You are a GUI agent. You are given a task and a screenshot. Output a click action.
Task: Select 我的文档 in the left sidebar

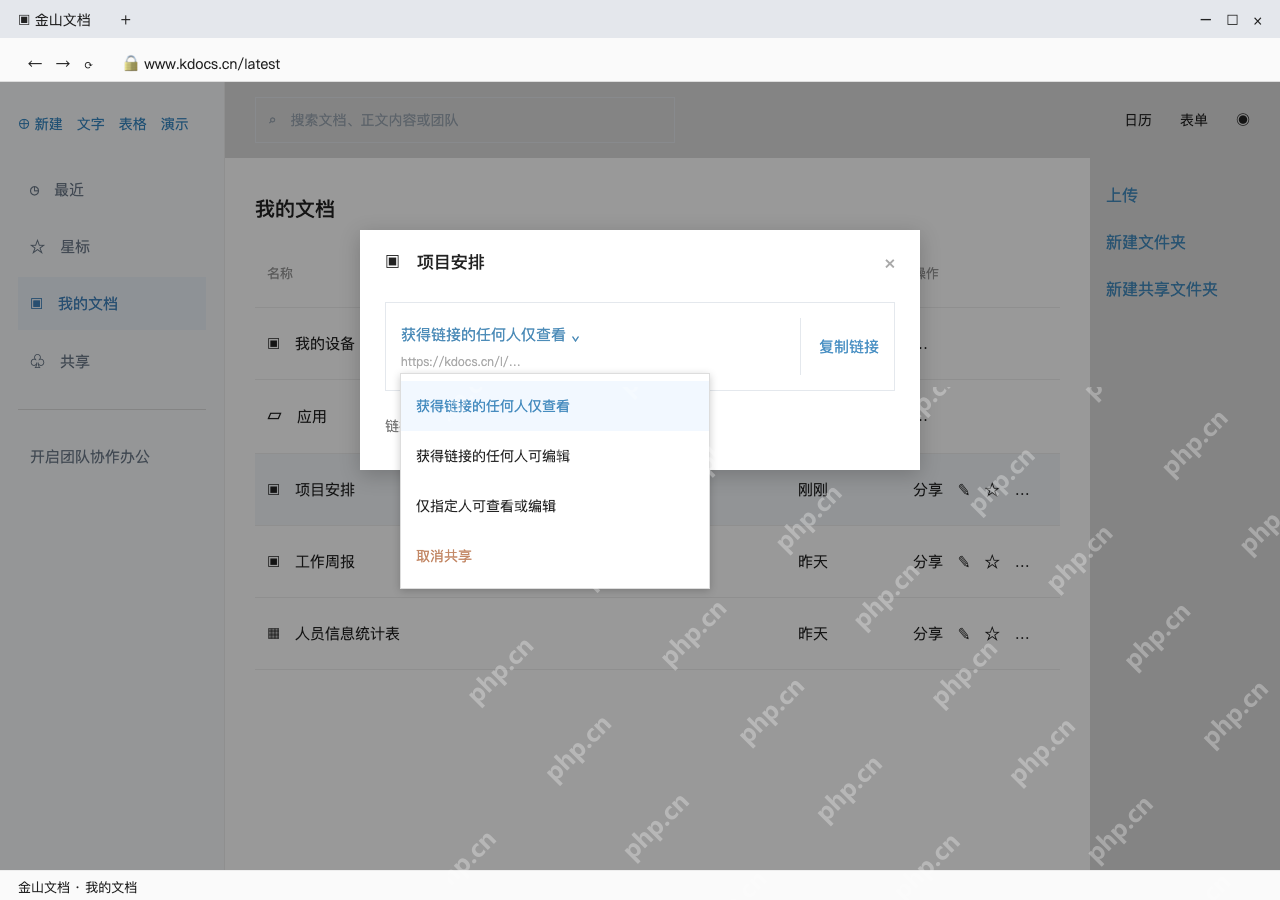(x=112, y=304)
